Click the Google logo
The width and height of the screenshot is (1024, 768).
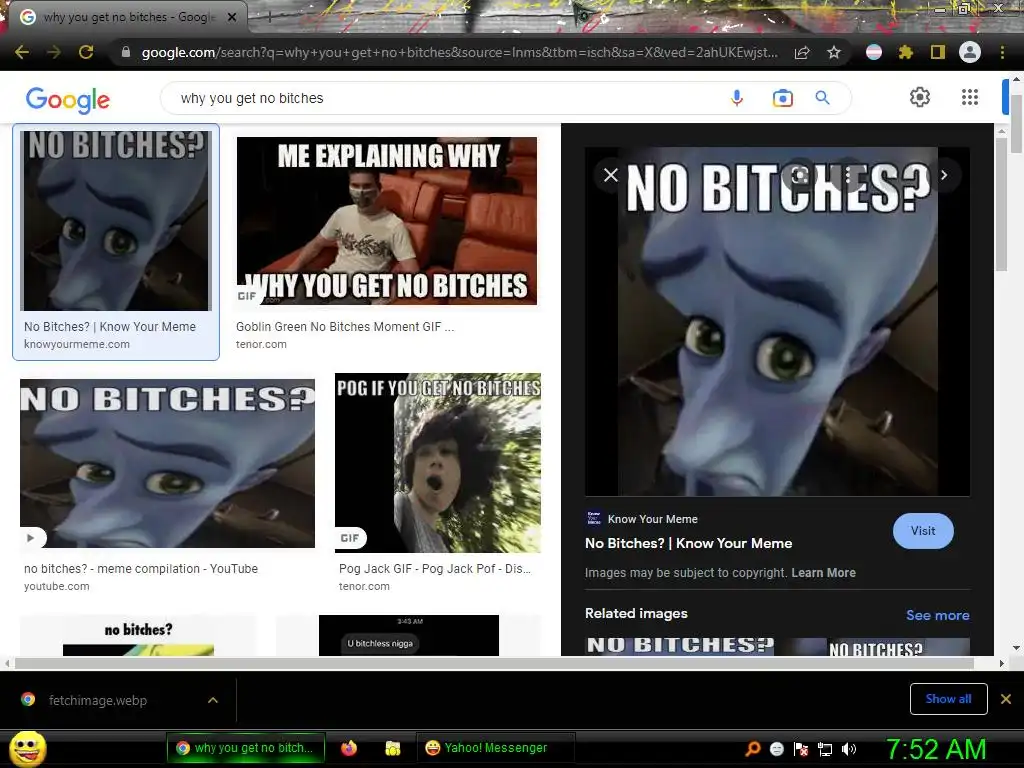click(68, 99)
